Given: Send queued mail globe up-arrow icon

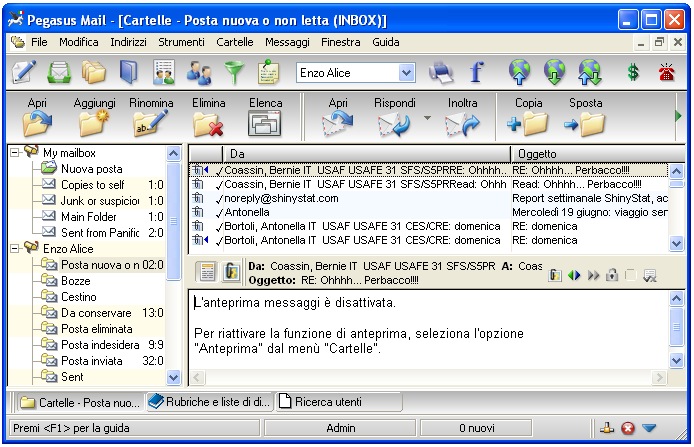Looking at the screenshot, I should pyautogui.click(x=520, y=72).
